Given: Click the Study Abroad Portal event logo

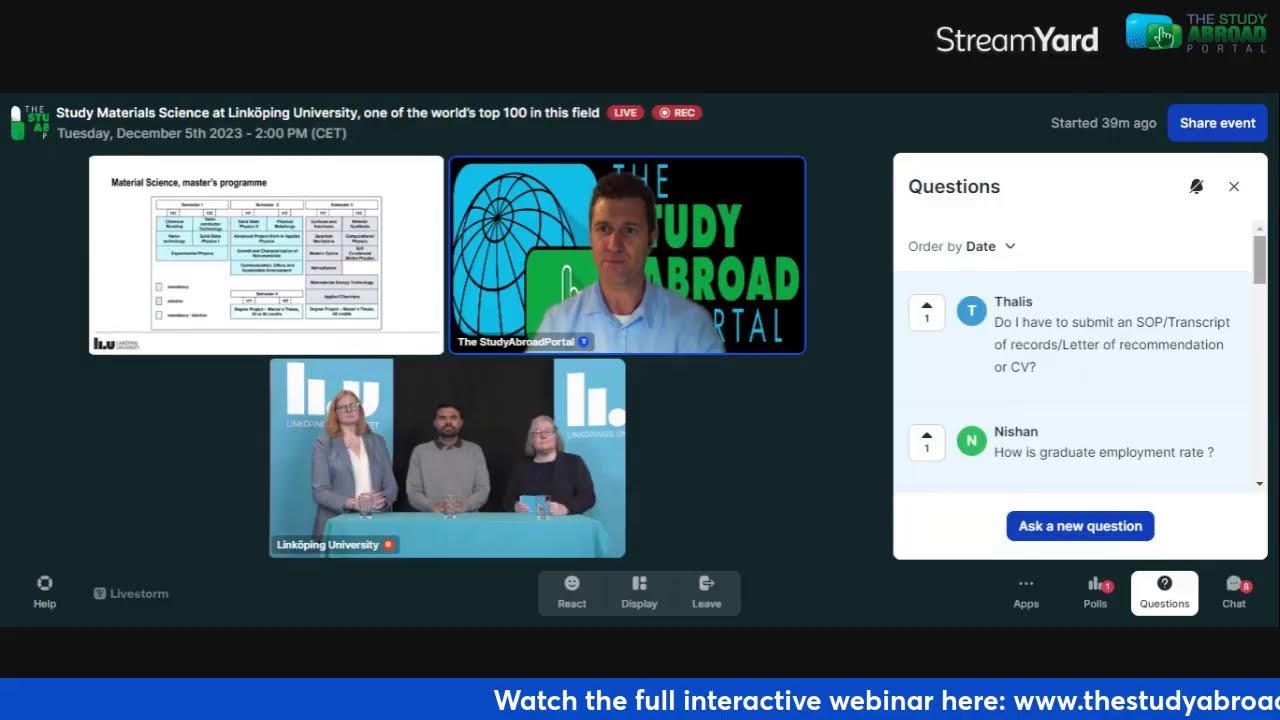Looking at the screenshot, I should (30, 123).
